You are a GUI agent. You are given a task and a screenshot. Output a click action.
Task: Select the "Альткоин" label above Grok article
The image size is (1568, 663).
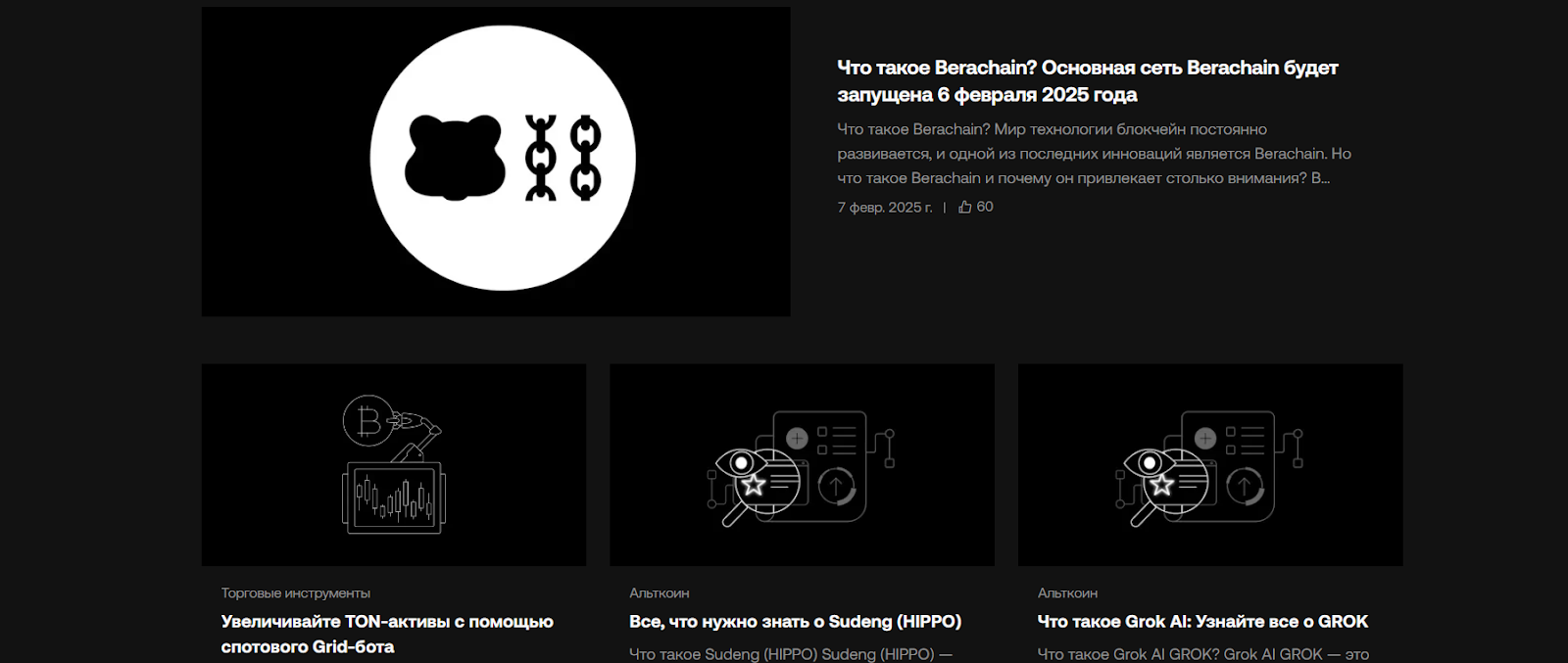1067,593
